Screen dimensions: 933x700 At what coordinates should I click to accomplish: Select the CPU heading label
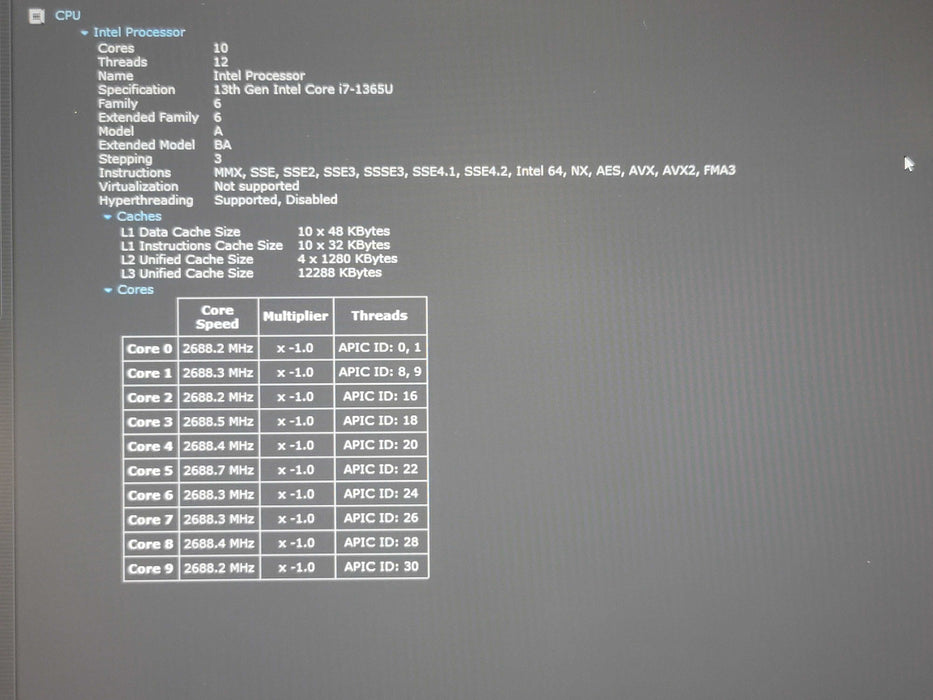click(68, 15)
